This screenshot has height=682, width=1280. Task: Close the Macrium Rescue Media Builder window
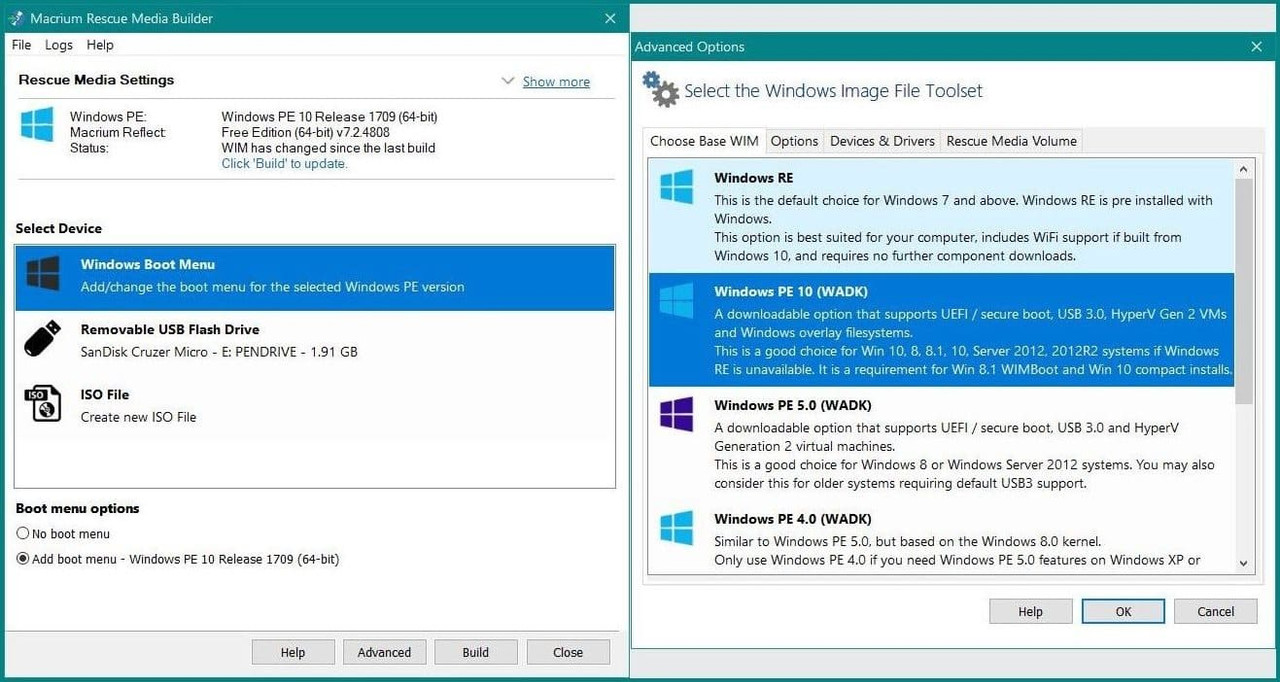pos(610,19)
